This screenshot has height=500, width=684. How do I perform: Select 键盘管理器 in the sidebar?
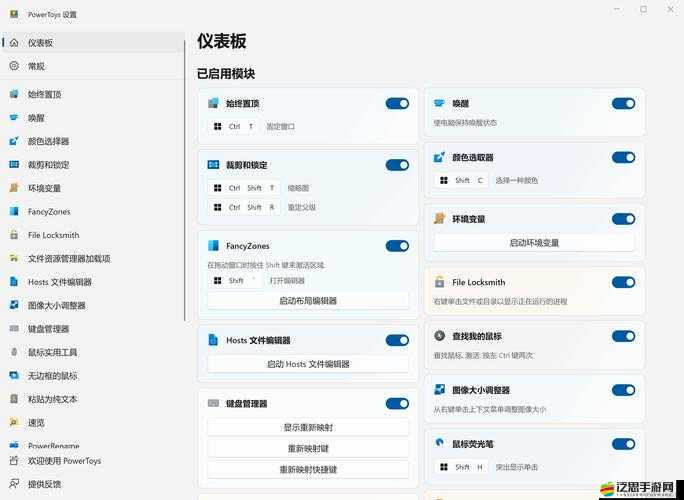[x=93, y=329]
